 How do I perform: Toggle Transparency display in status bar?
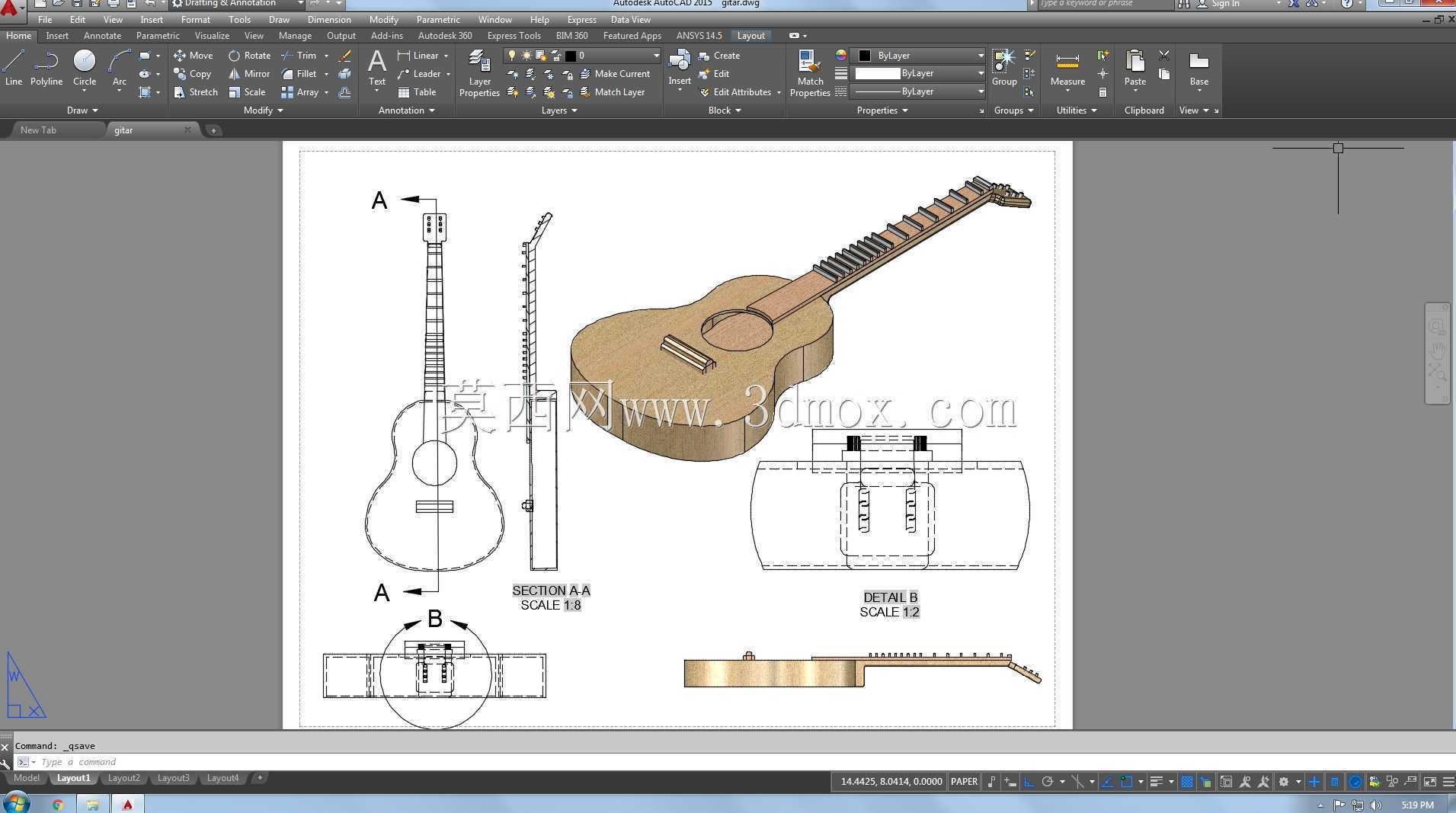(1187, 782)
